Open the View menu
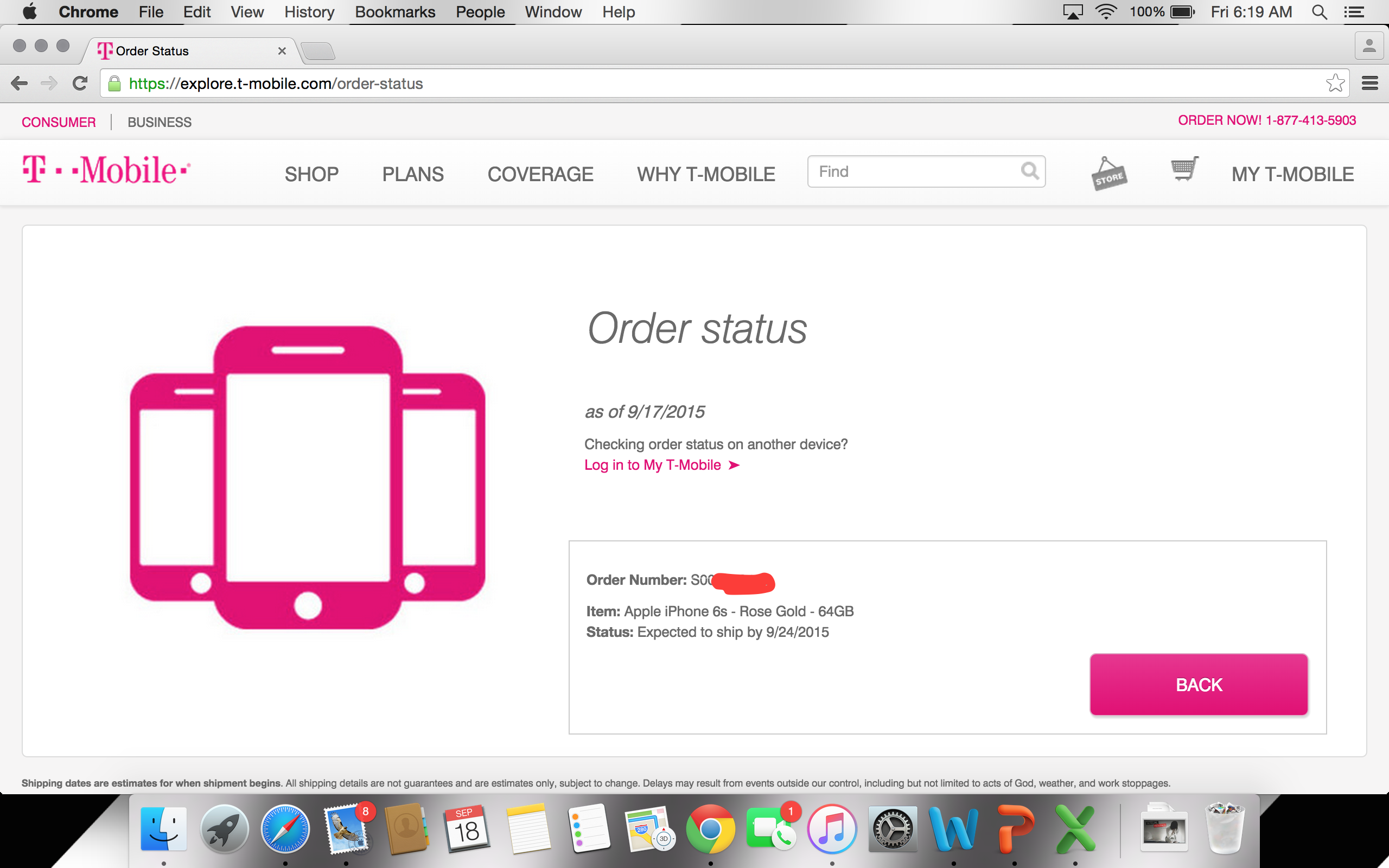The width and height of the screenshot is (1389, 868). (x=247, y=12)
